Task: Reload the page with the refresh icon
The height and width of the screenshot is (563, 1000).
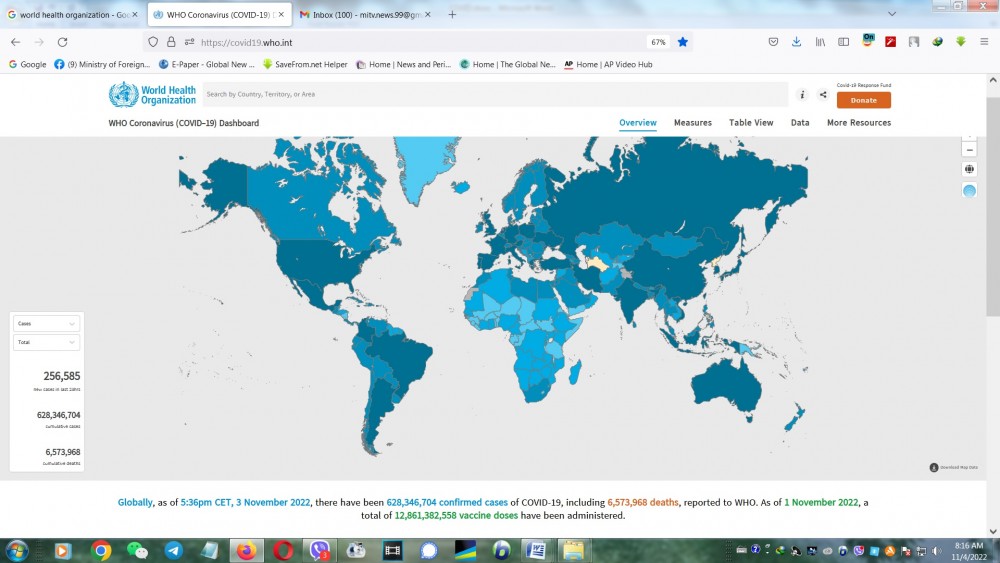Action: (62, 42)
